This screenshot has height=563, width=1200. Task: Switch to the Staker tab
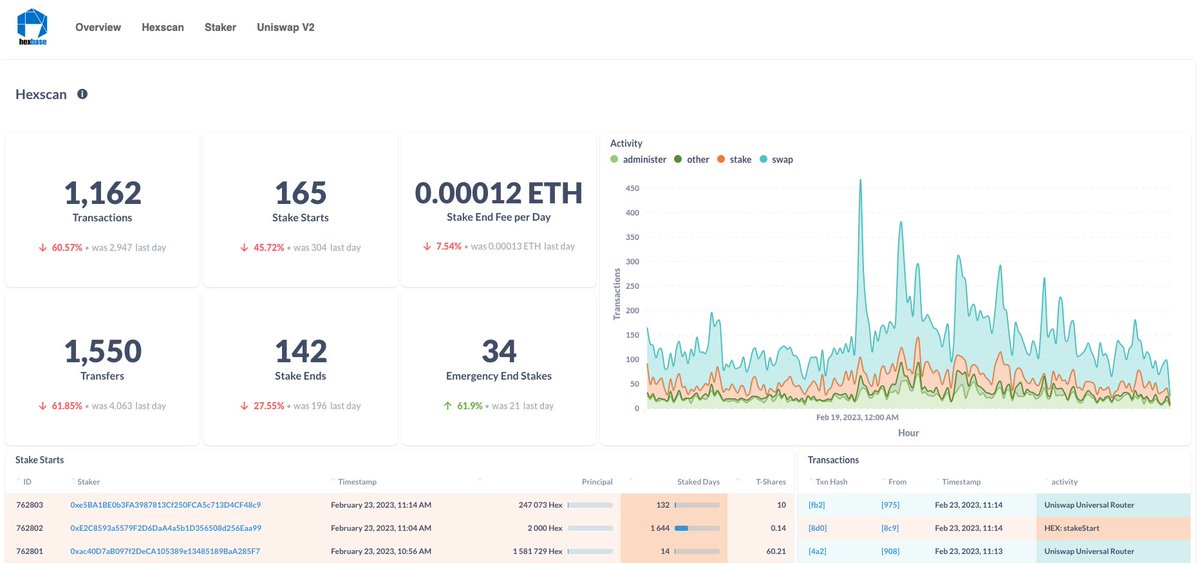(x=220, y=27)
